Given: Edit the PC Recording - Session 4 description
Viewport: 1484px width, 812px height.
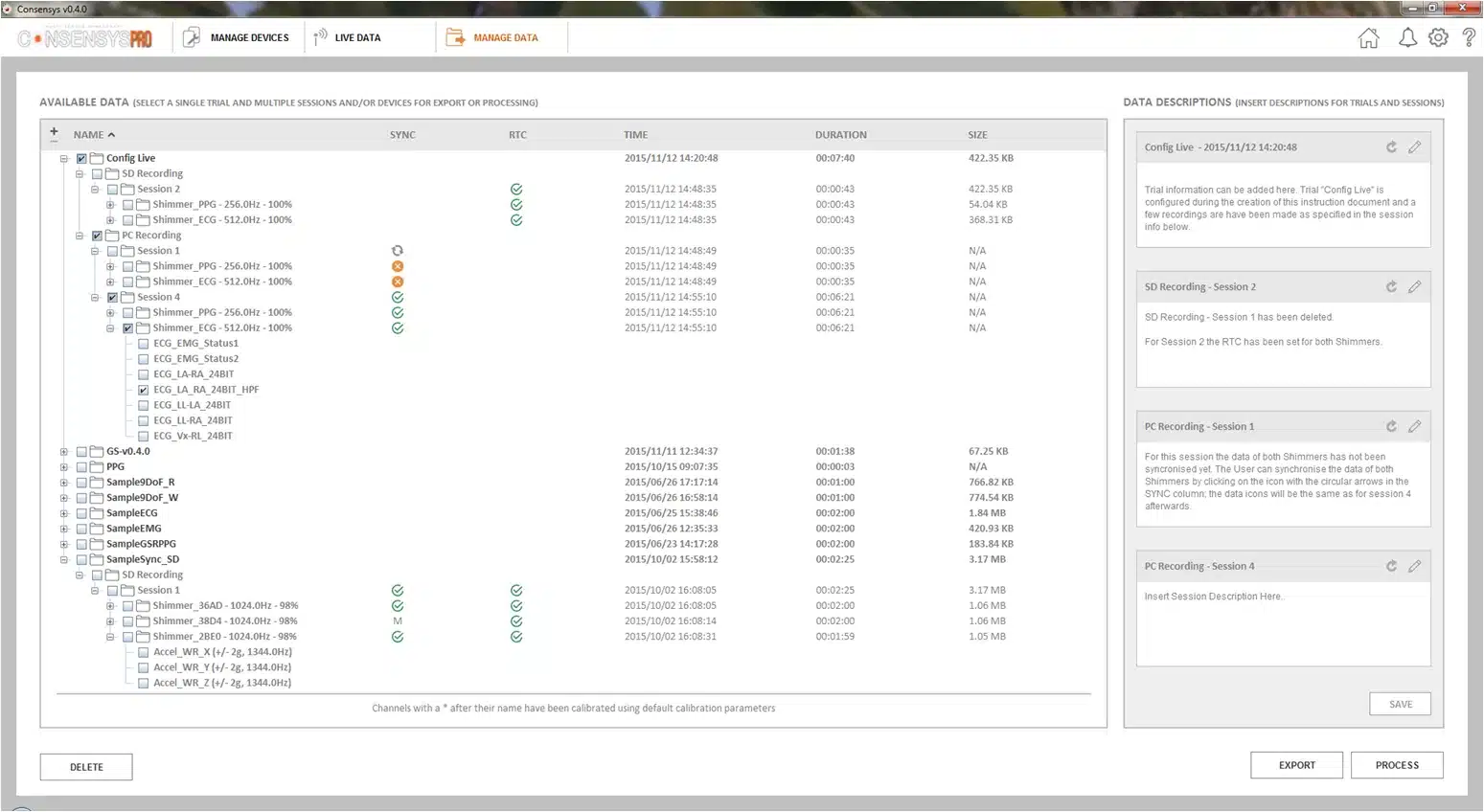Looking at the screenshot, I should coord(1414,567).
